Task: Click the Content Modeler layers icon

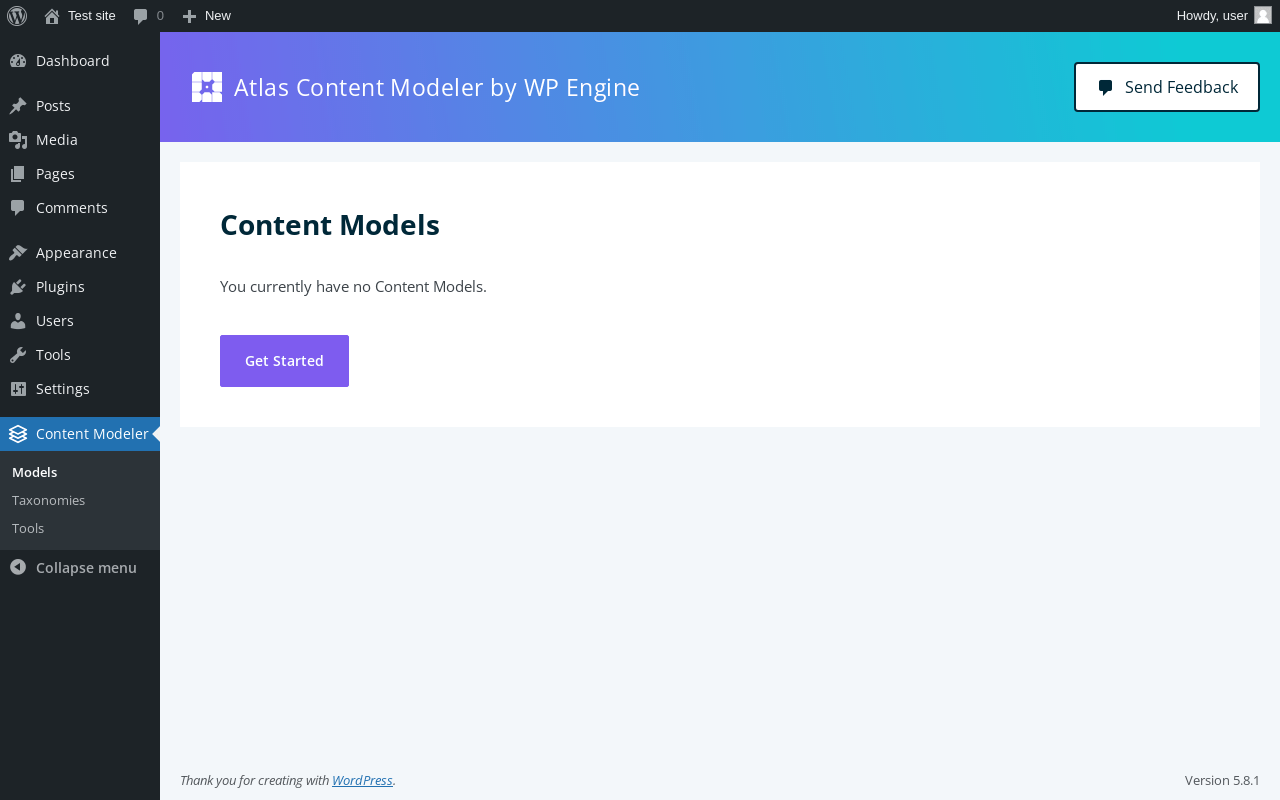Action: tap(18, 434)
